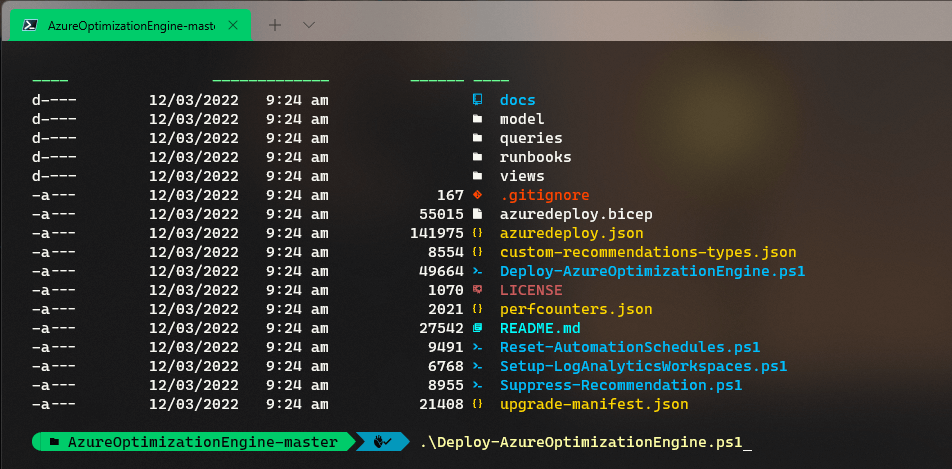Click the README.md file name
The height and width of the screenshot is (469, 952).
pos(540,328)
